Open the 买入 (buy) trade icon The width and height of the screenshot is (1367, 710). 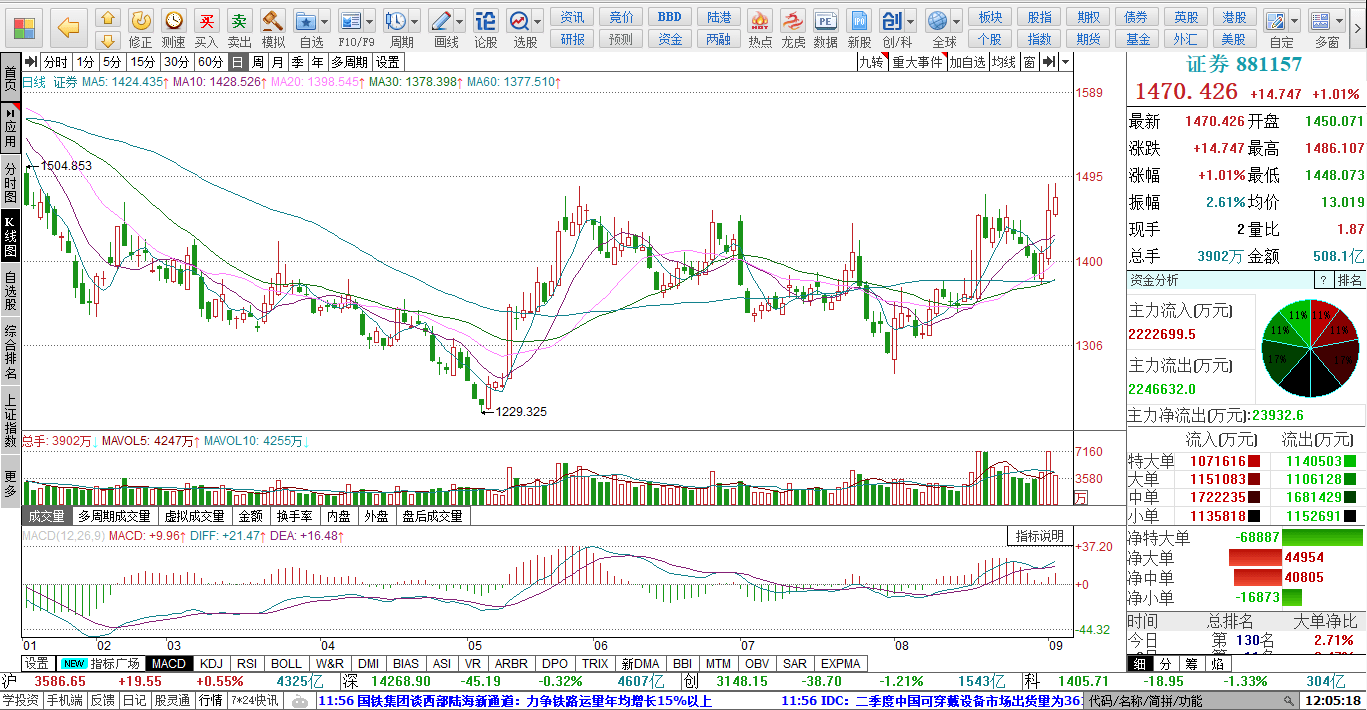point(206,27)
